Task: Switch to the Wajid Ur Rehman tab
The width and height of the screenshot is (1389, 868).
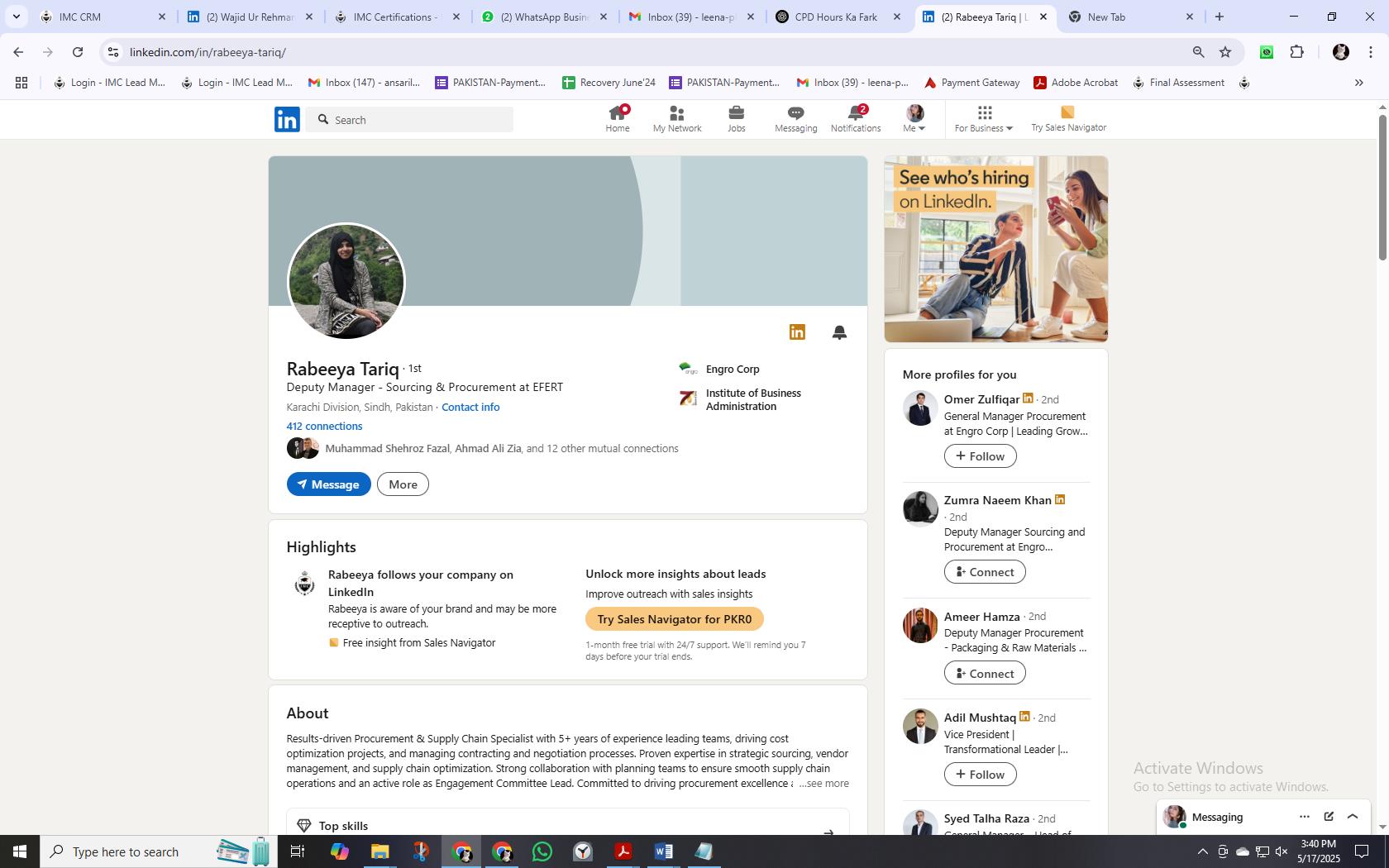Action: point(250,17)
